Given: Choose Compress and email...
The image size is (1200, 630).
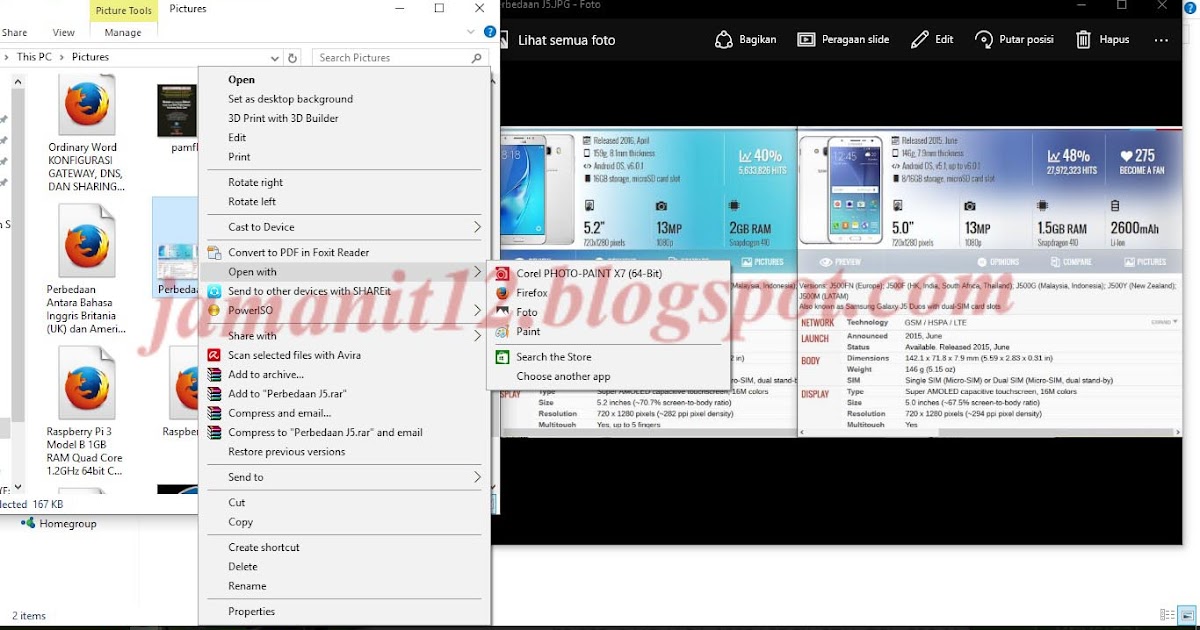Looking at the screenshot, I should [279, 413].
